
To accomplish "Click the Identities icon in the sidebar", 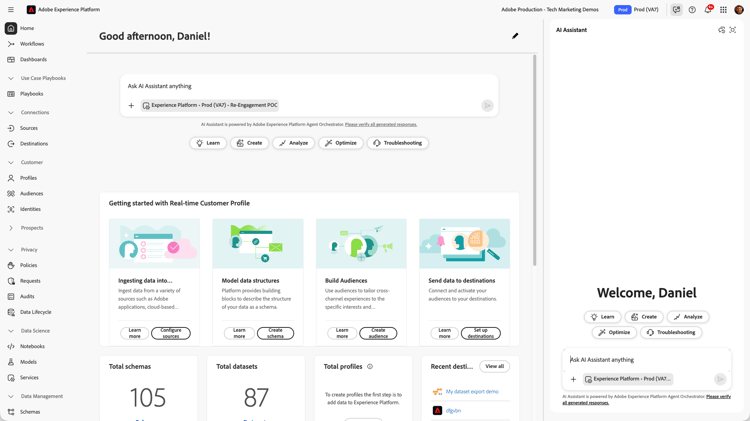I will (x=11, y=210).
